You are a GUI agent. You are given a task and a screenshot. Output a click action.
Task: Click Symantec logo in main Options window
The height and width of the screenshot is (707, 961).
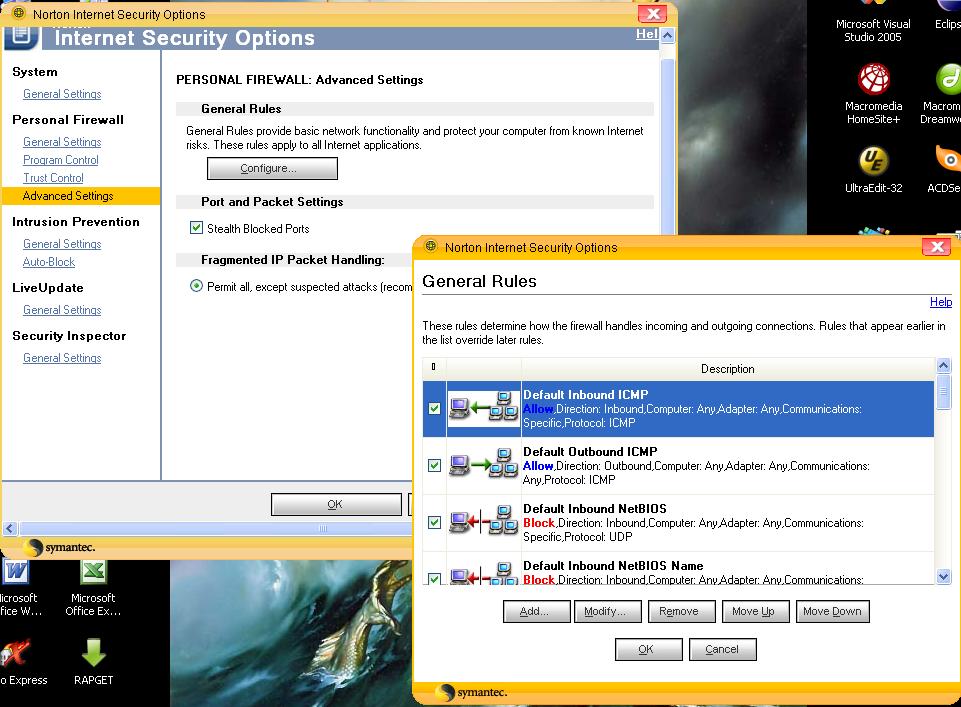click(59, 547)
